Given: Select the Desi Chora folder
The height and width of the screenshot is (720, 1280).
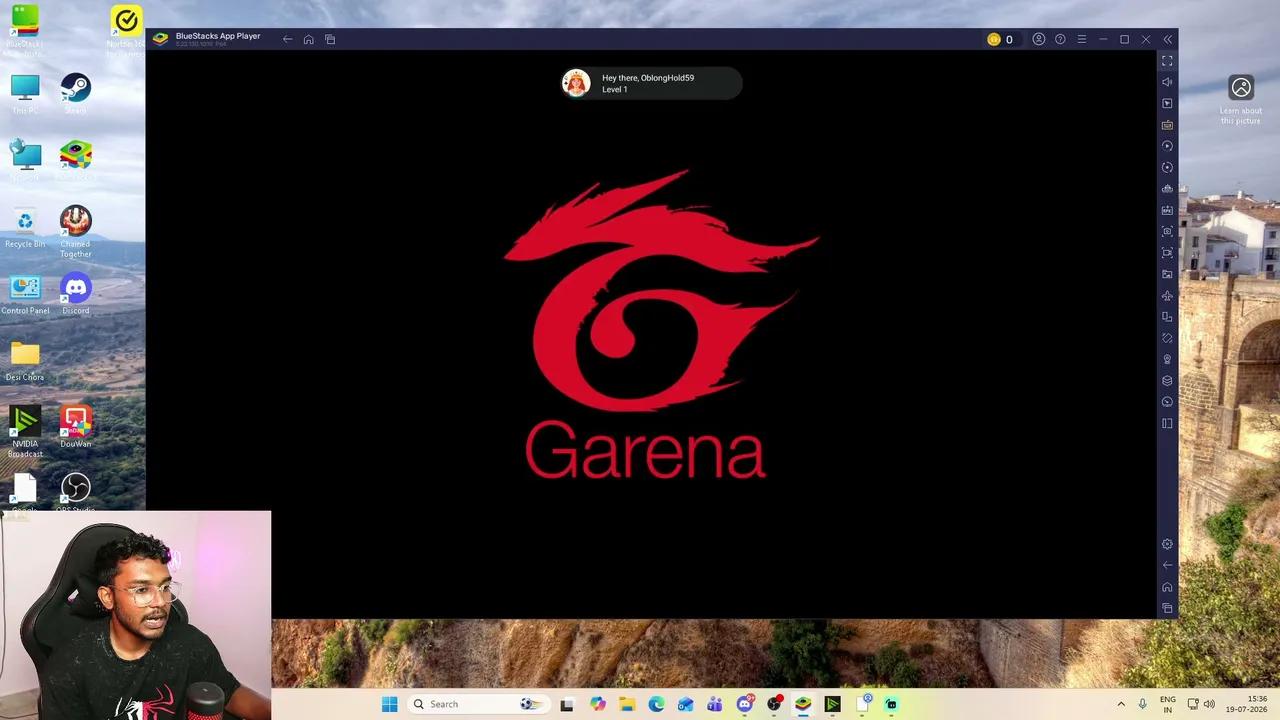Looking at the screenshot, I should click(25, 361).
